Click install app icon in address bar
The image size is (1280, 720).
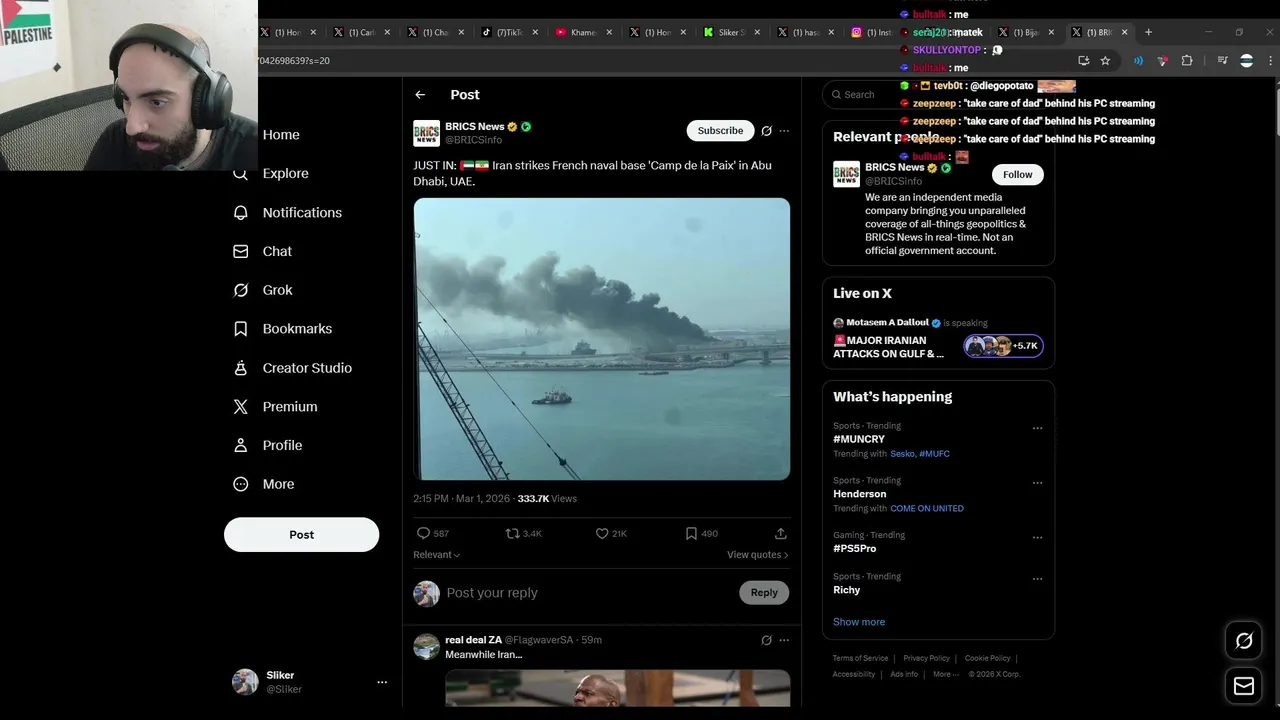click(1083, 61)
